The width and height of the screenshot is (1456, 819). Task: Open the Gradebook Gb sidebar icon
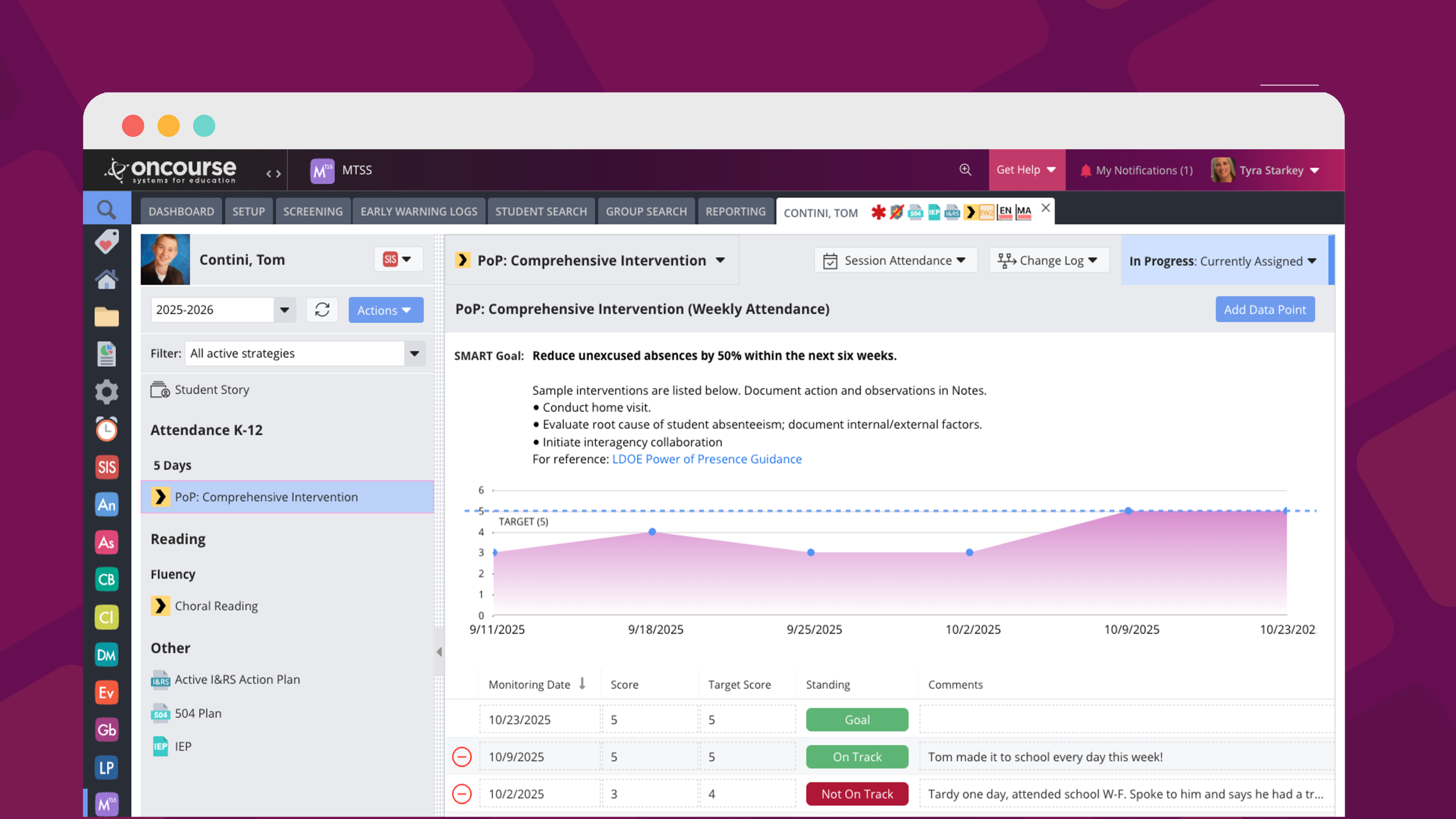(106, 730)
